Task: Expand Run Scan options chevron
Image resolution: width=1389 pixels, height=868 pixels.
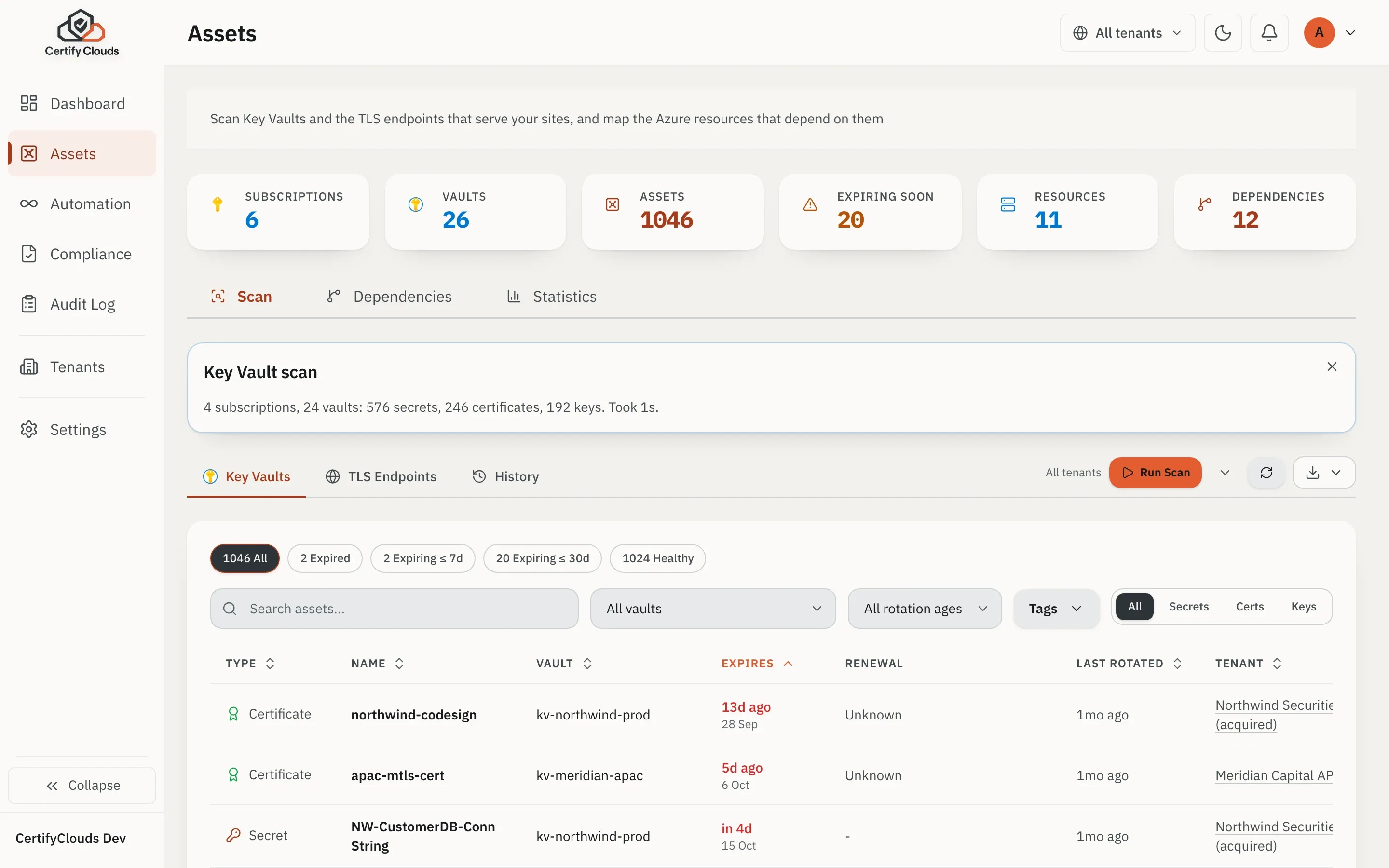Action: coord(1225,473)
